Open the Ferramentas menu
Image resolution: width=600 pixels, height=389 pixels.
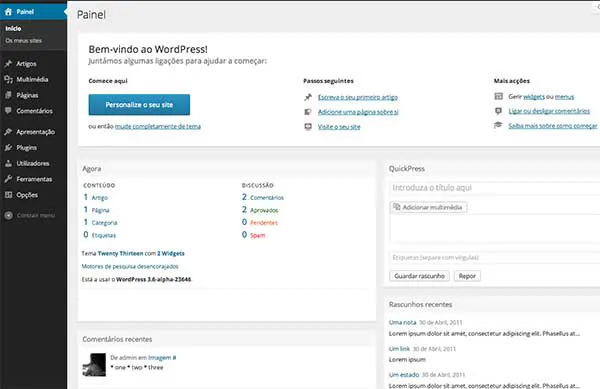point(33,179)
